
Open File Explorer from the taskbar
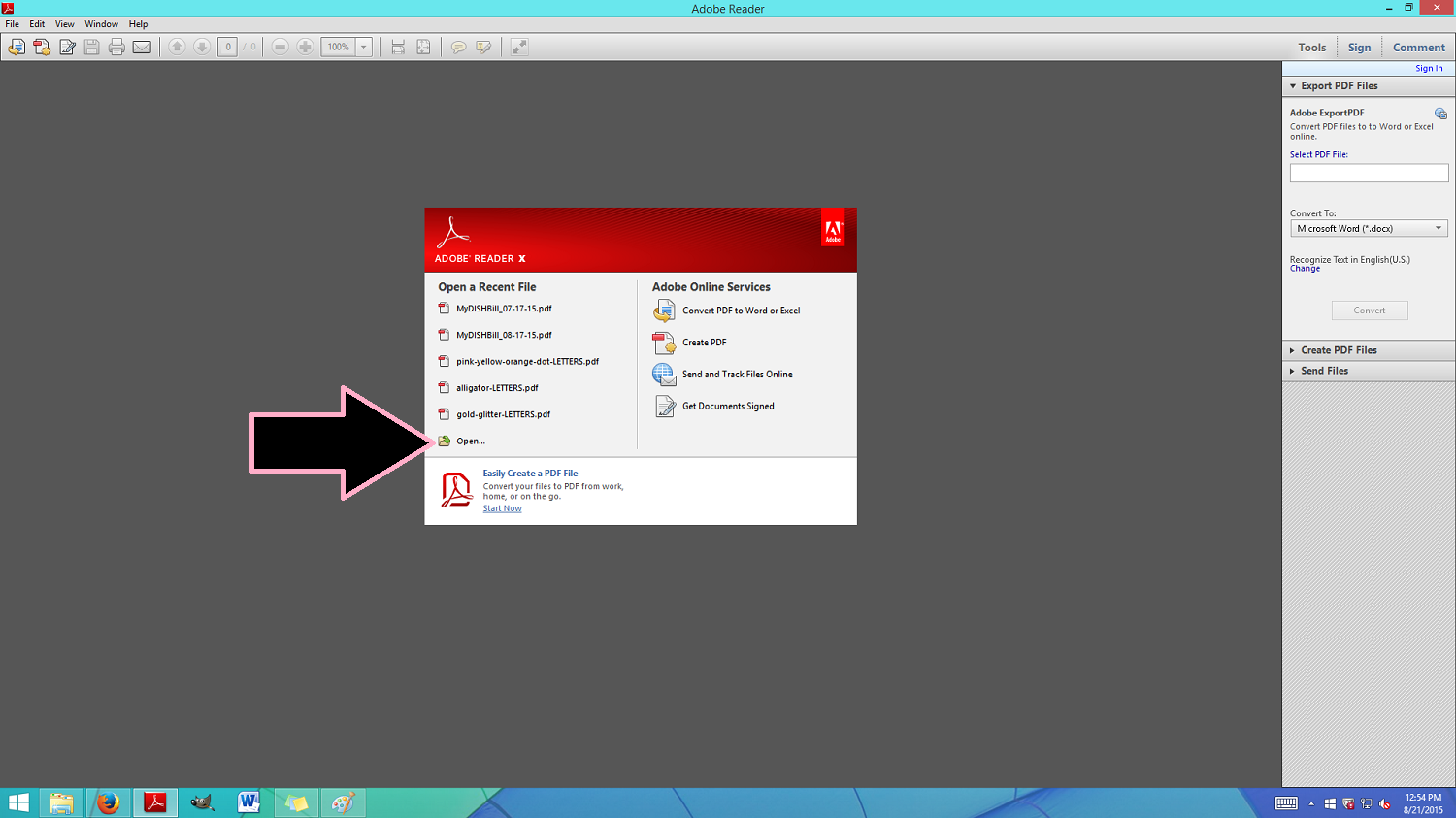[x=61, y=802]
